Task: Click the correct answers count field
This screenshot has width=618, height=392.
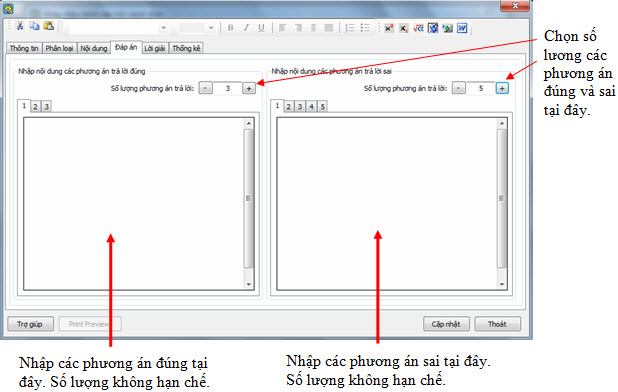Action: coord(227,88)
